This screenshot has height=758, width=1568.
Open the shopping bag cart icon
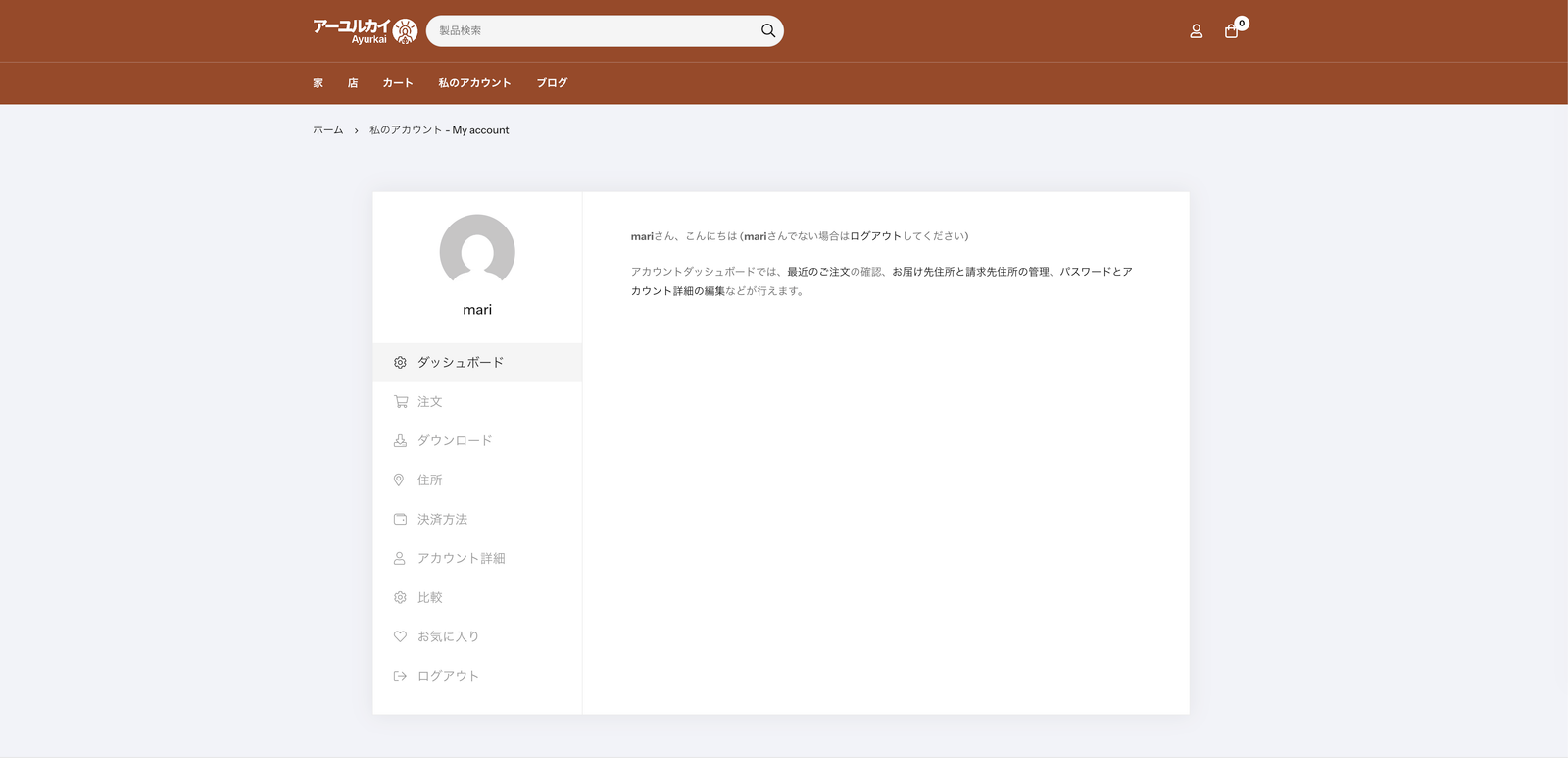tap(1232, 31)
